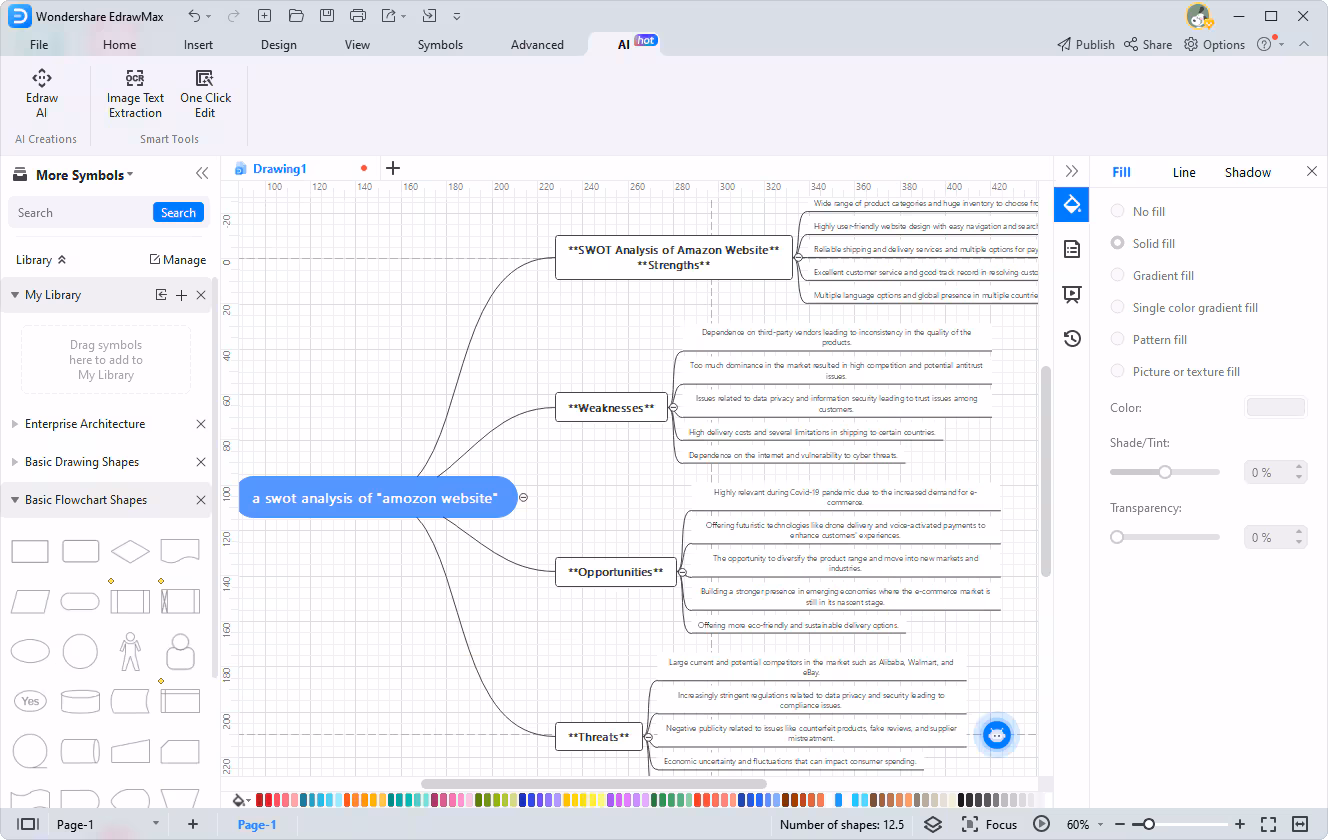Collapse the Weaknesses branch node
Viewport: 1328px width, 840px height.
673,408
